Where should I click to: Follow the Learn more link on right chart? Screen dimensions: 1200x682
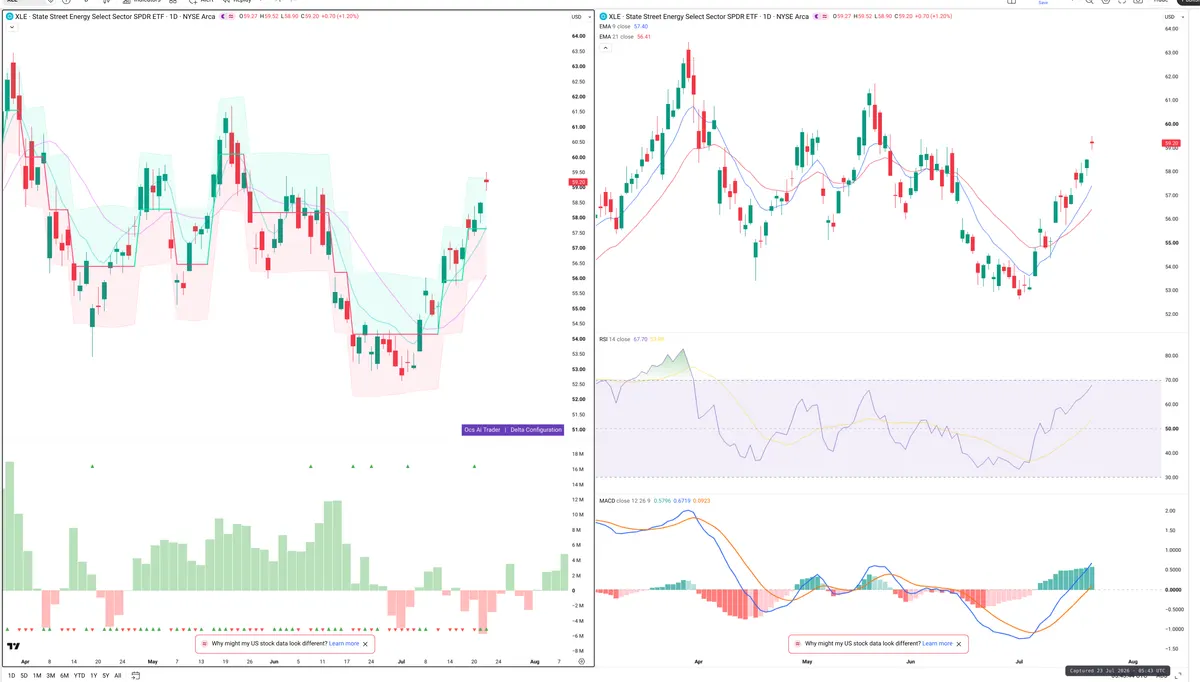coord(937,644)
